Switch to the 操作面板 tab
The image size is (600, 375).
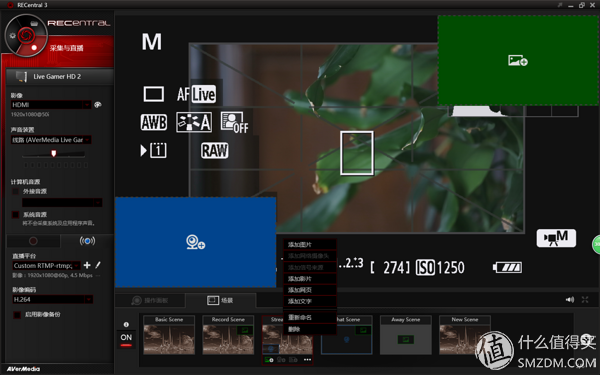pos(150,300)
